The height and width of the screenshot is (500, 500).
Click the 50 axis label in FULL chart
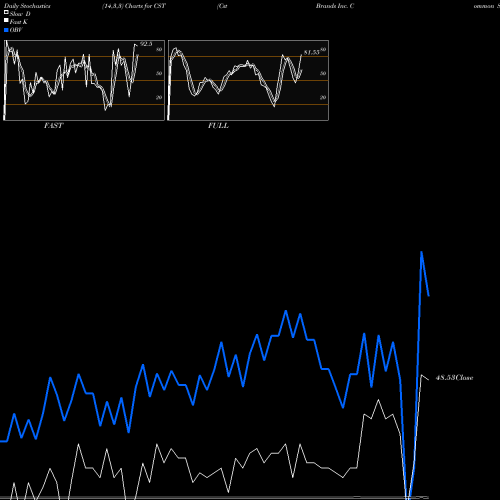[x=323, y=73]
